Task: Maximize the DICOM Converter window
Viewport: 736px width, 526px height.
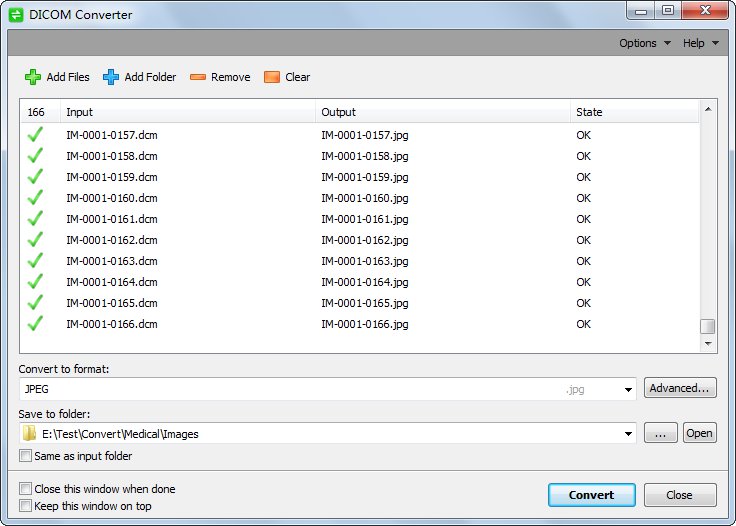Action: pos(668,10)
